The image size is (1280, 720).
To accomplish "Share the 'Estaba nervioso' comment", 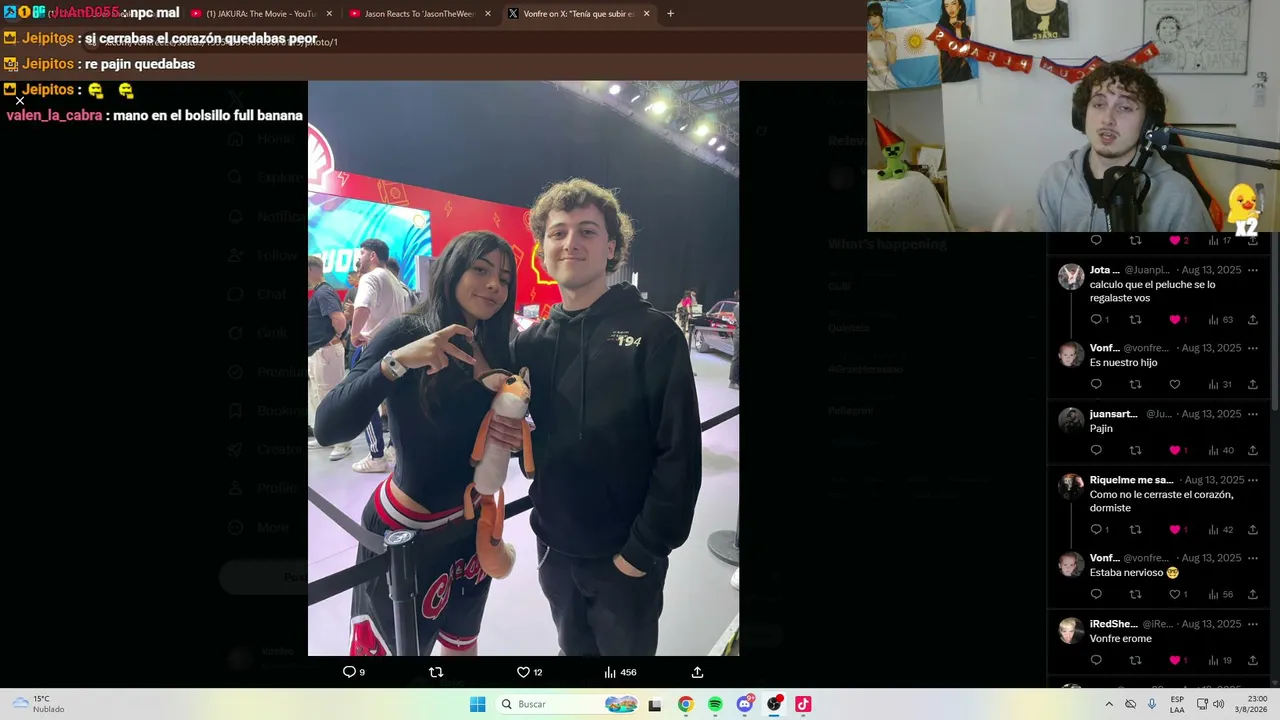I will 1252,594.
